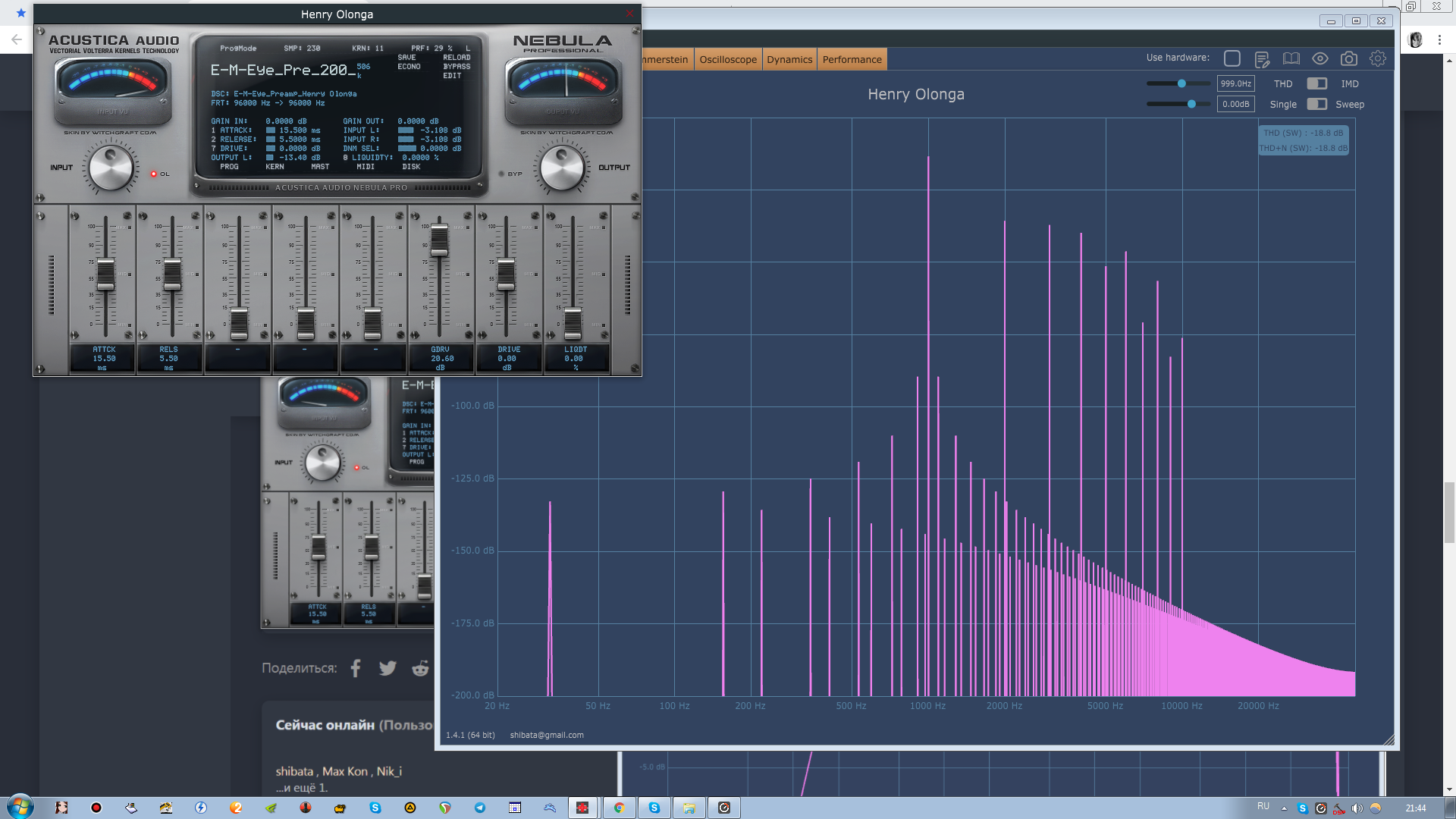The image size is (1456, 819).
Task: Share via Facebook icon
Action: [356, 668]
